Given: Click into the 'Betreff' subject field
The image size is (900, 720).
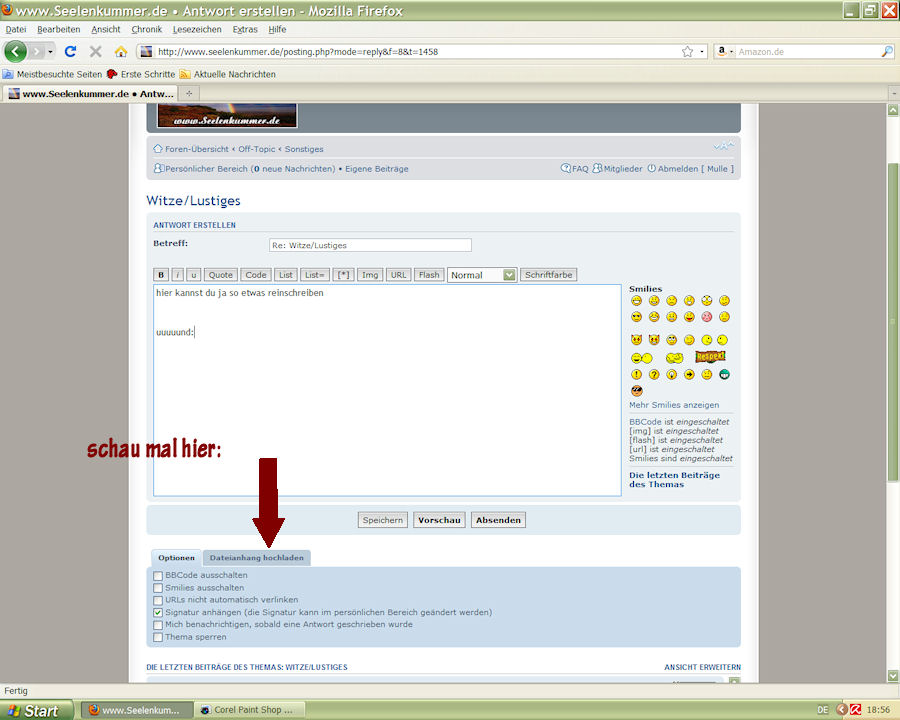Looking at the screenshot, I should point(370,245).
